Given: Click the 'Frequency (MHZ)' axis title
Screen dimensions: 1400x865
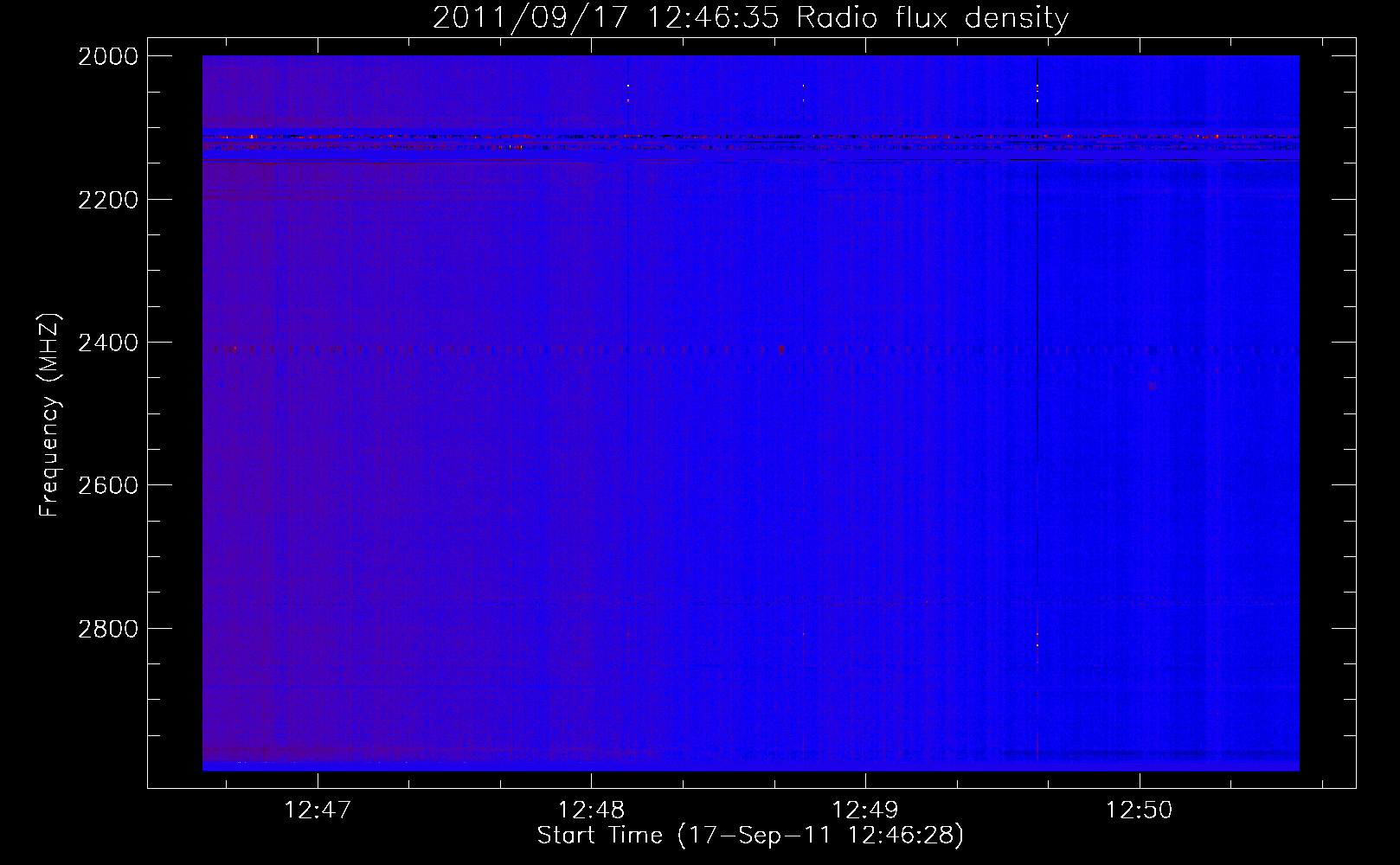Looking at the screenshot, I should click(x=49, y=415).
